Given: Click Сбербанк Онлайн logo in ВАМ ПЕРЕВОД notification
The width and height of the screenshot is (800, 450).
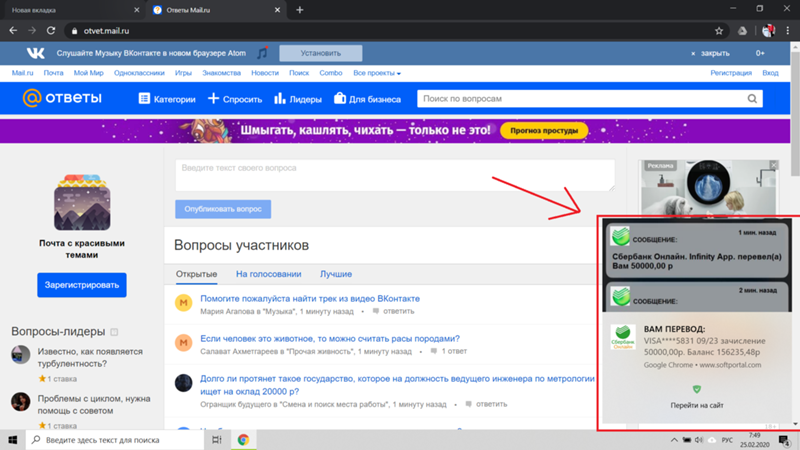Looking at the screenshot, I should coord(623,337).
